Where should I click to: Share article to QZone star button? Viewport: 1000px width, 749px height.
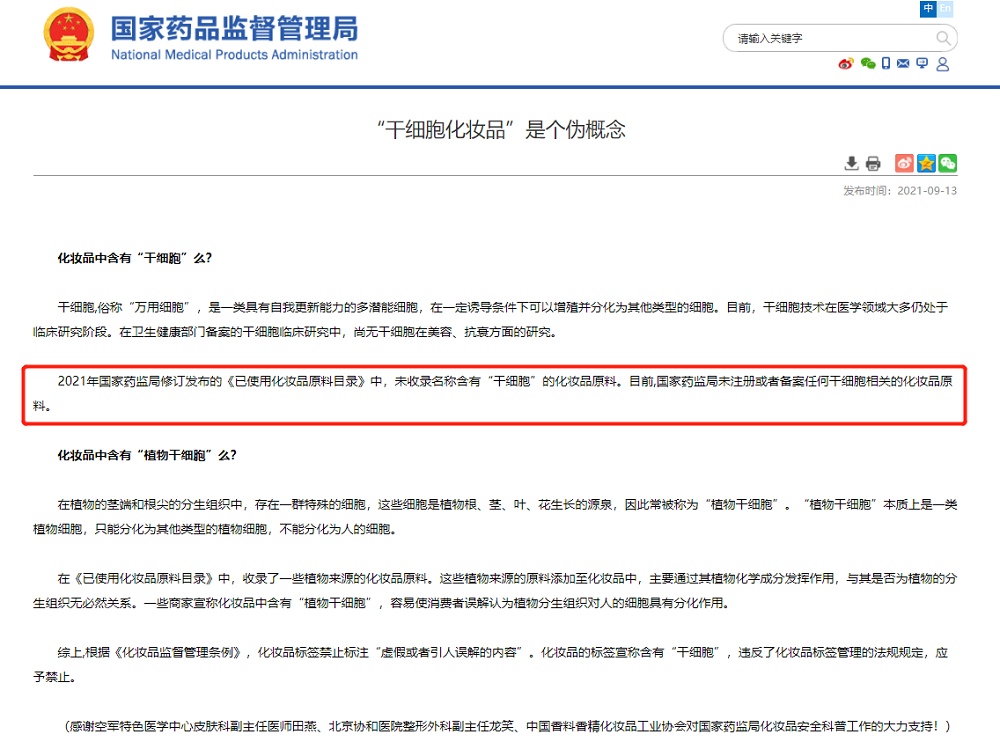coord(926,163)
